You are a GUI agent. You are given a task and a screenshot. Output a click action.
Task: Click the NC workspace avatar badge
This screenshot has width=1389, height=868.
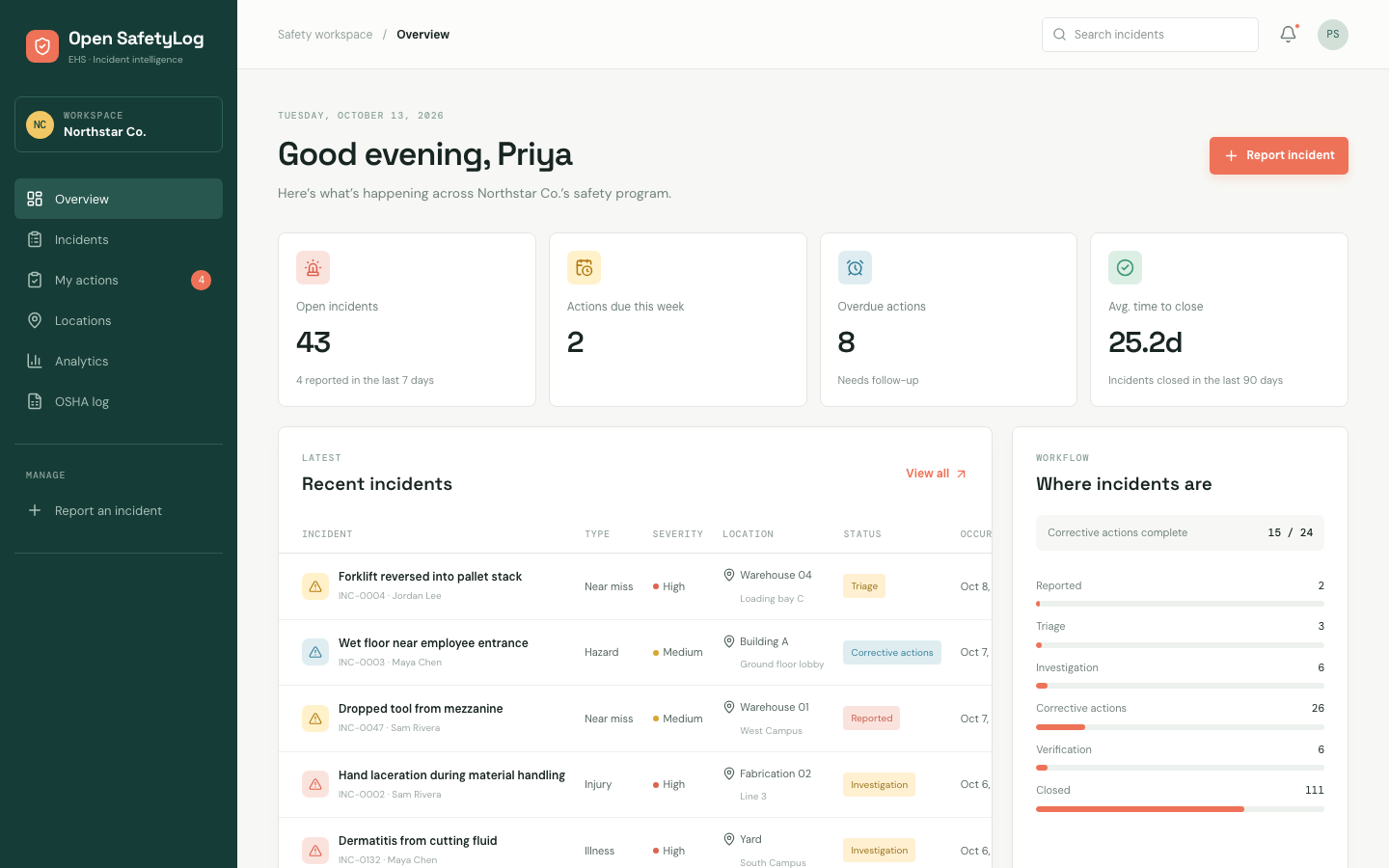tap(40, 124)
